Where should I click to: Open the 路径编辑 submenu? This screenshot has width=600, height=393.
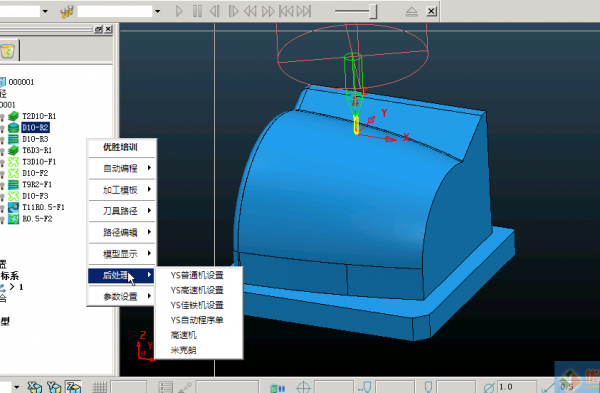[x=122, y=232]
